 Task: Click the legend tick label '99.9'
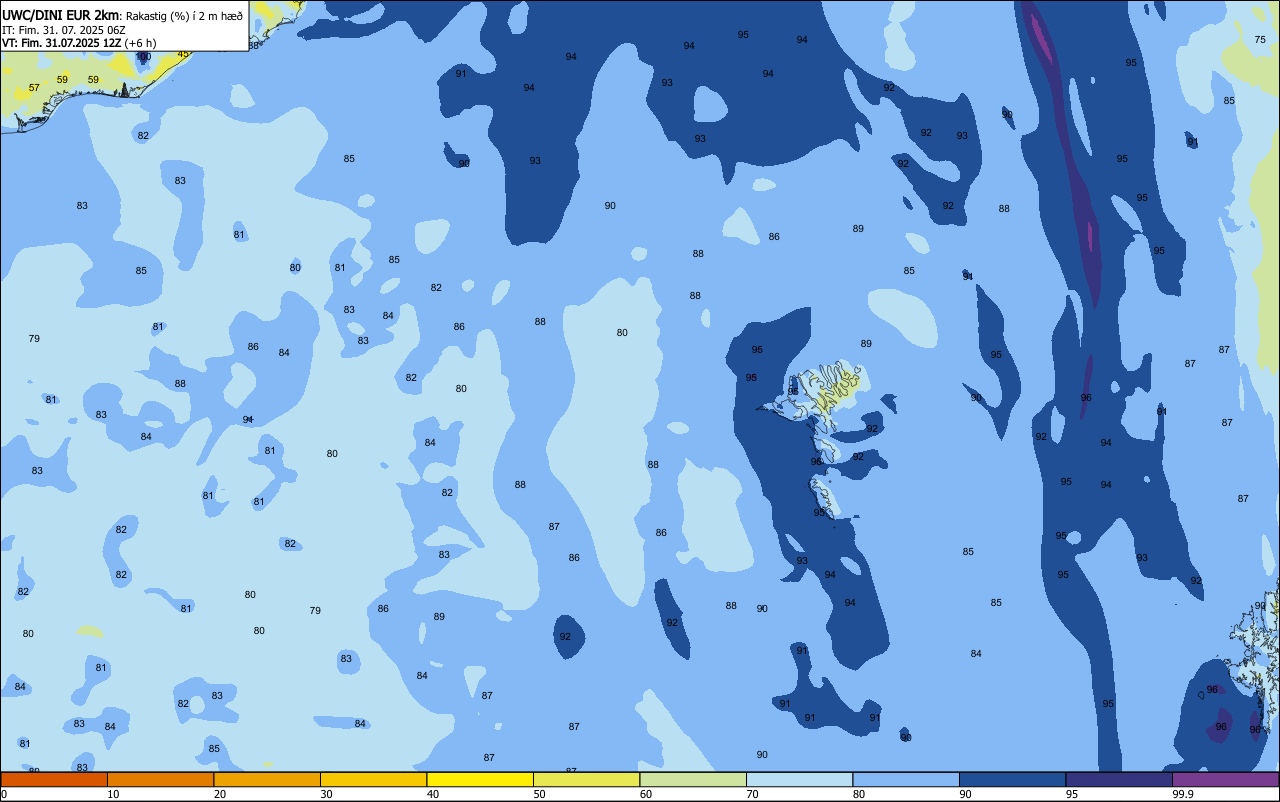(x=1183, y=794)
